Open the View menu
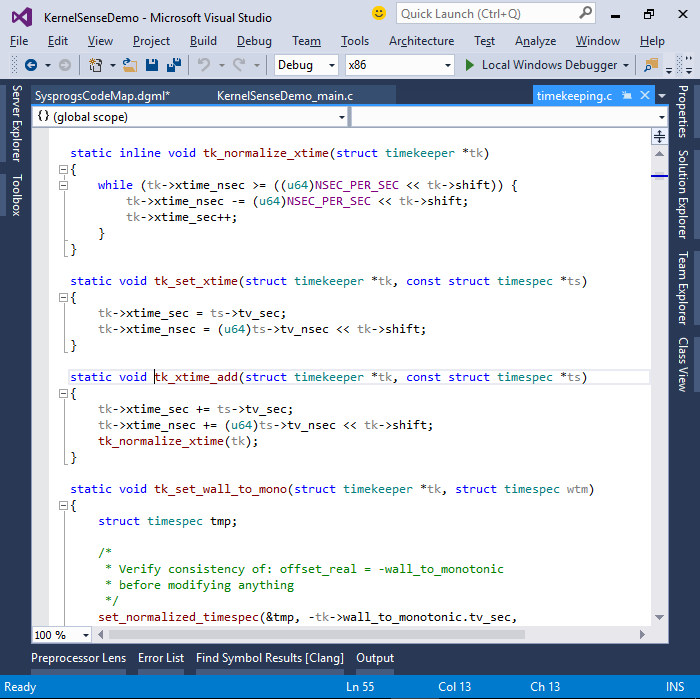This screenshot has height=699, width=700. [100, 41]
